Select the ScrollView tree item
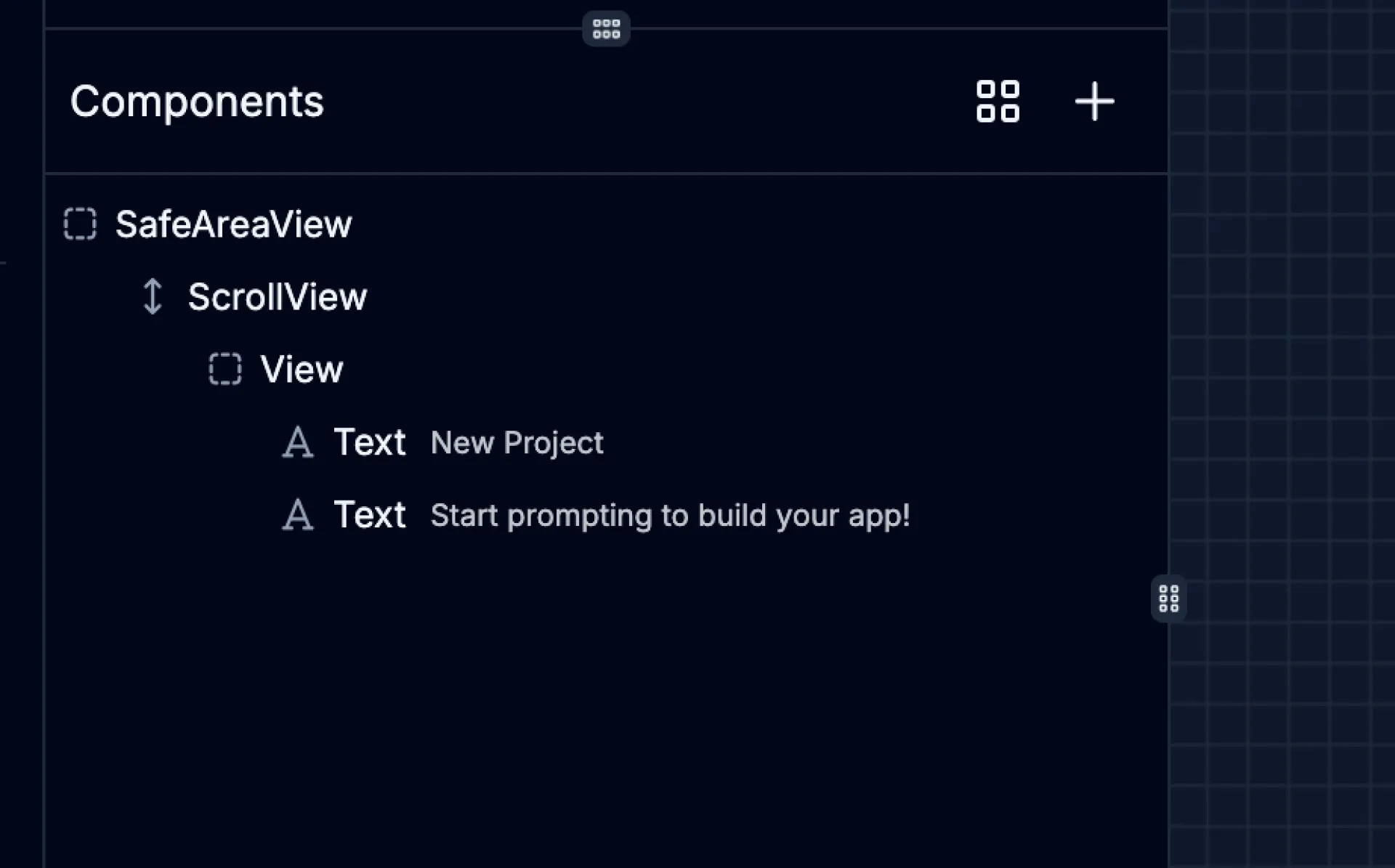 pyautogui.click(x=279, y=297)
